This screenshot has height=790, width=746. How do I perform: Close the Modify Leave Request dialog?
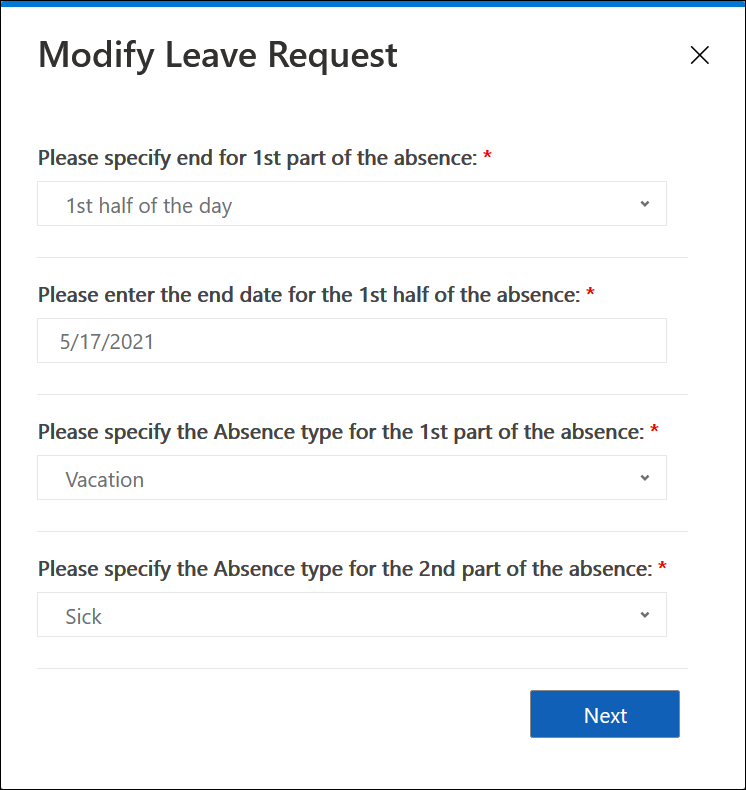click(x=700, y=56)
